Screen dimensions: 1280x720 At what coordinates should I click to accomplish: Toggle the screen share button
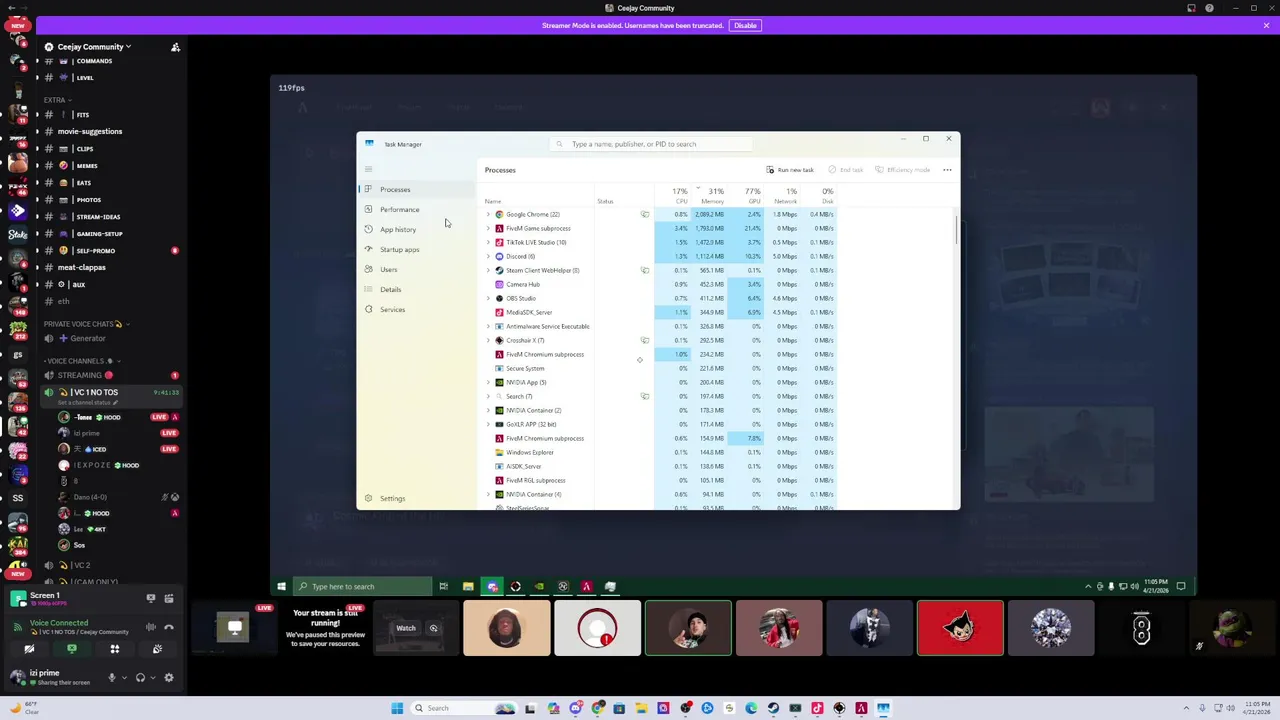pyautogui.click(x=71, y=649)
